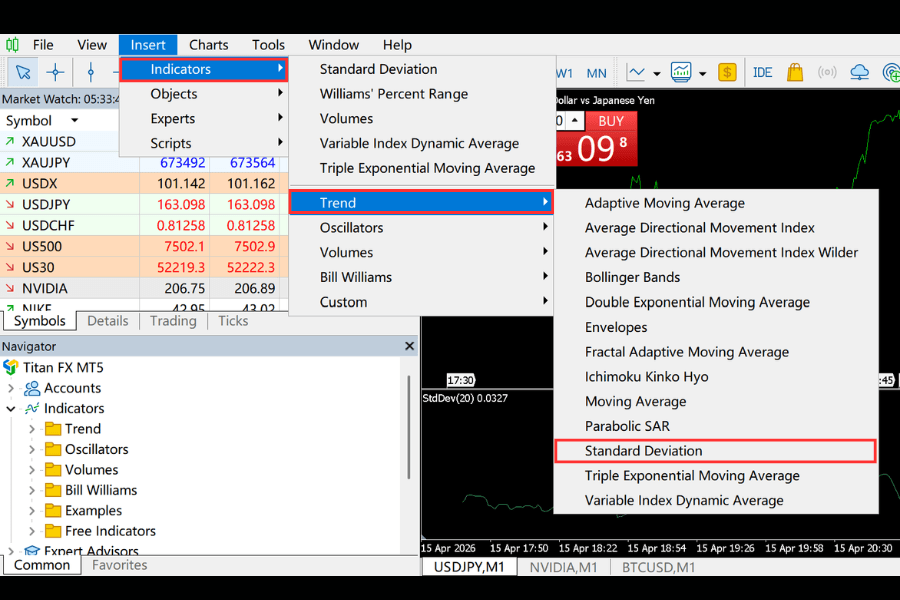The height and width of the screenshot is (600, 900).
Task: Click the Trend folder icon
Action: pyautogui.click(x=53, y=429)
